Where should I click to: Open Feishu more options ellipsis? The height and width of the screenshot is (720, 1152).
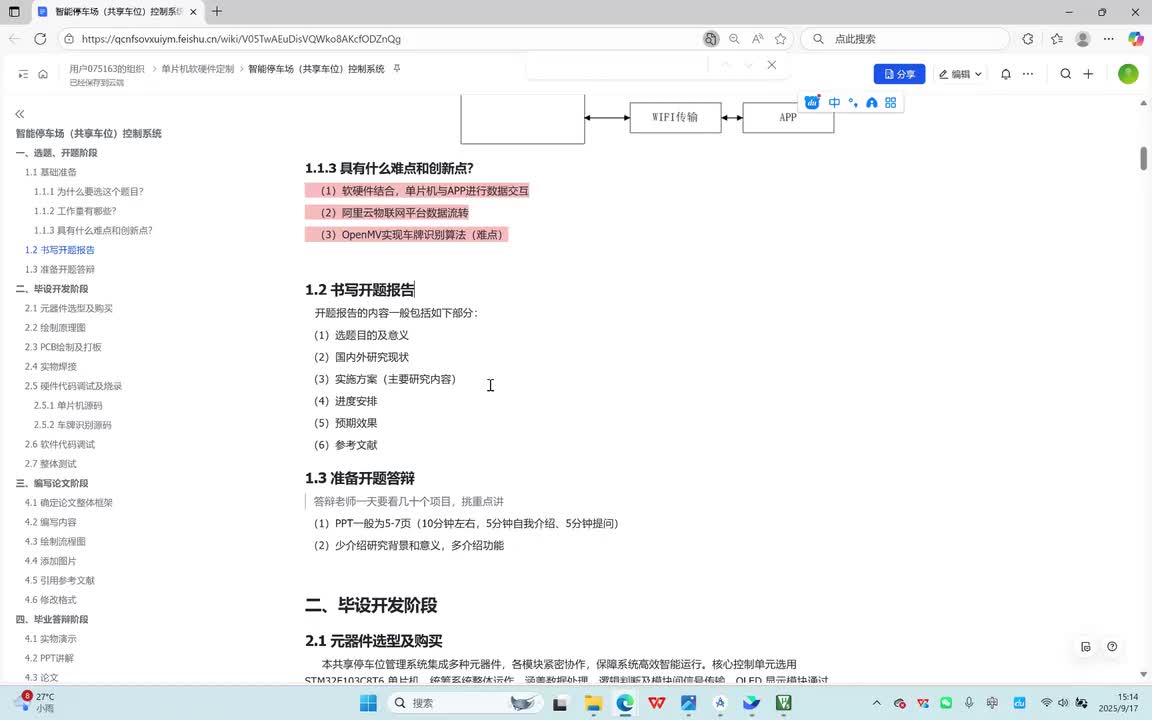(x=1028, y=74)
